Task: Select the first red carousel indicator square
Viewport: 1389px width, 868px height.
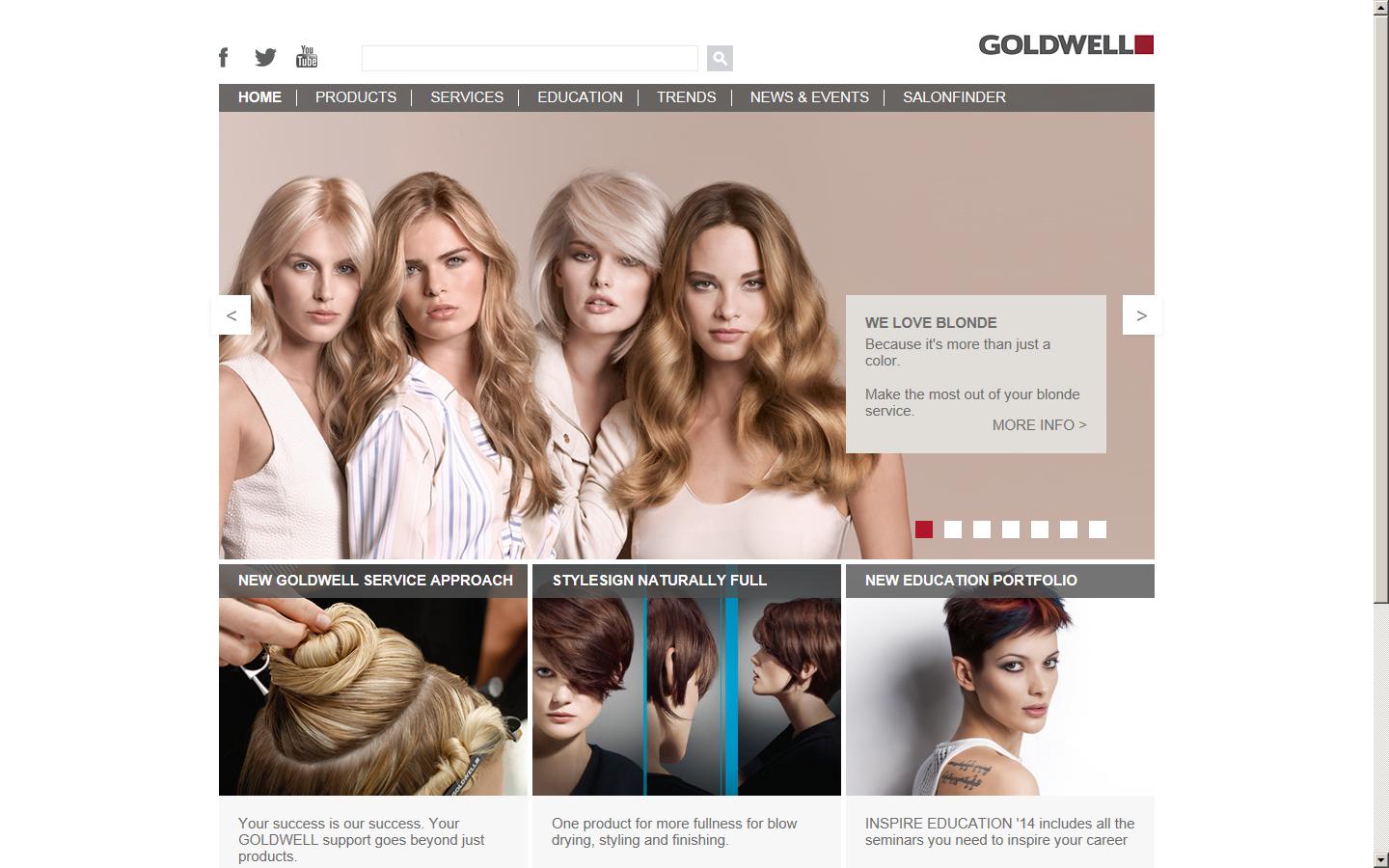Action: tap(924, 529)
